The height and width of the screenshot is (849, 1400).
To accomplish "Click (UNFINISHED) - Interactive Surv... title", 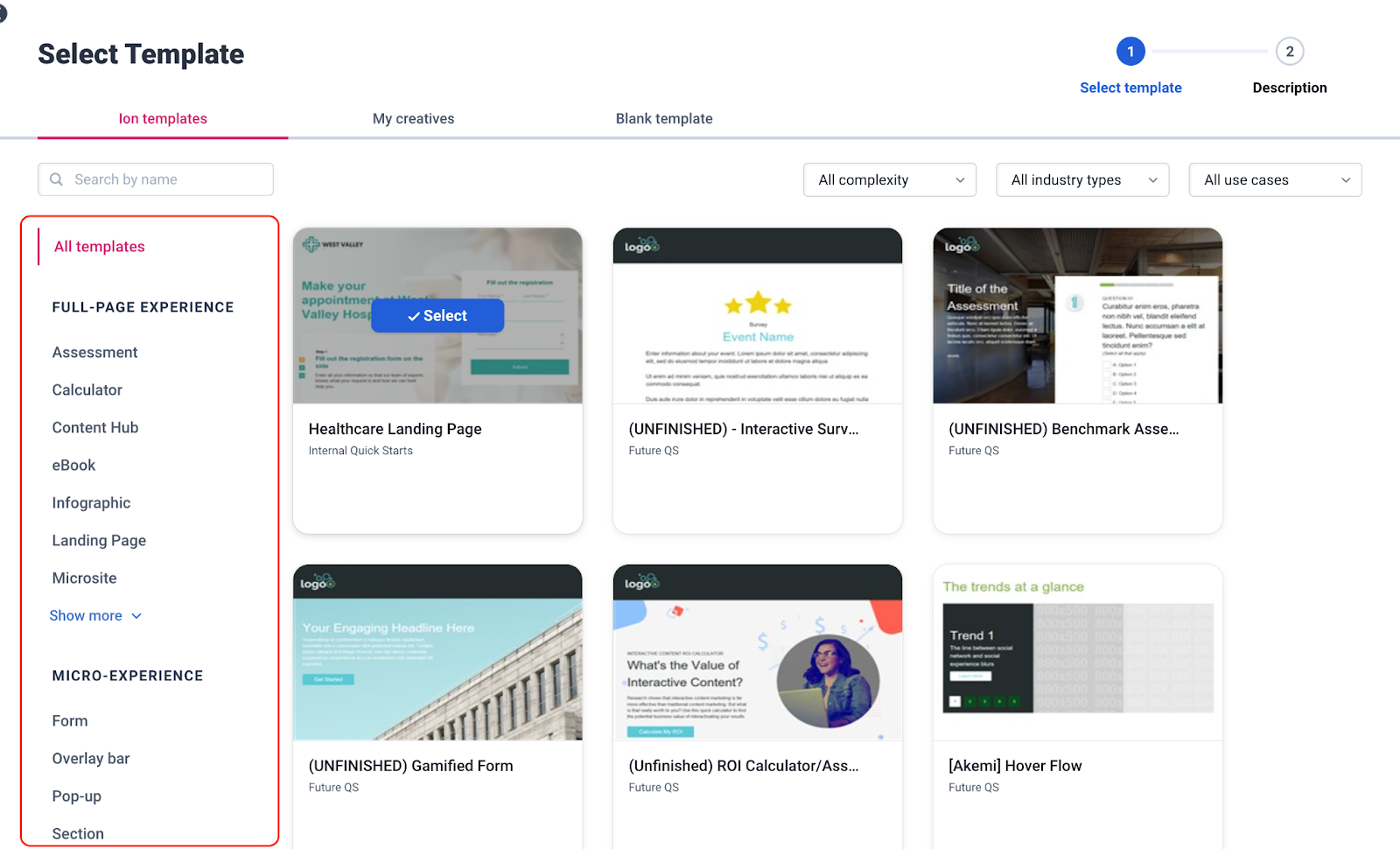I will 744,429.
